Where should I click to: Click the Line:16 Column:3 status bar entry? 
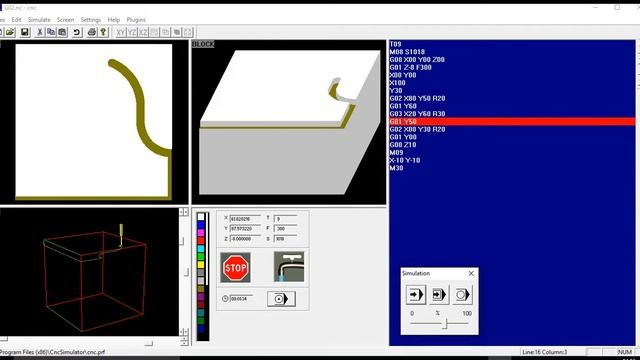544,352
